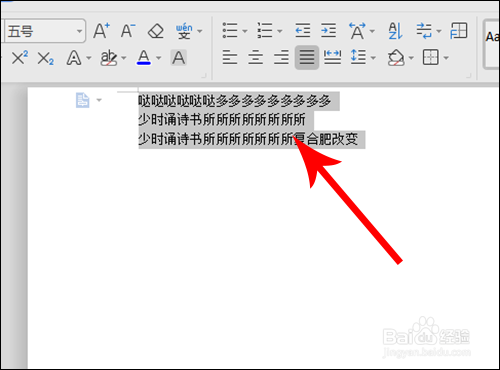Click the line 少时诵诗书所所所所所所所所 without 复合肥改变
Image resolution: width=500 pixels, height=370 pixels.
222,120
